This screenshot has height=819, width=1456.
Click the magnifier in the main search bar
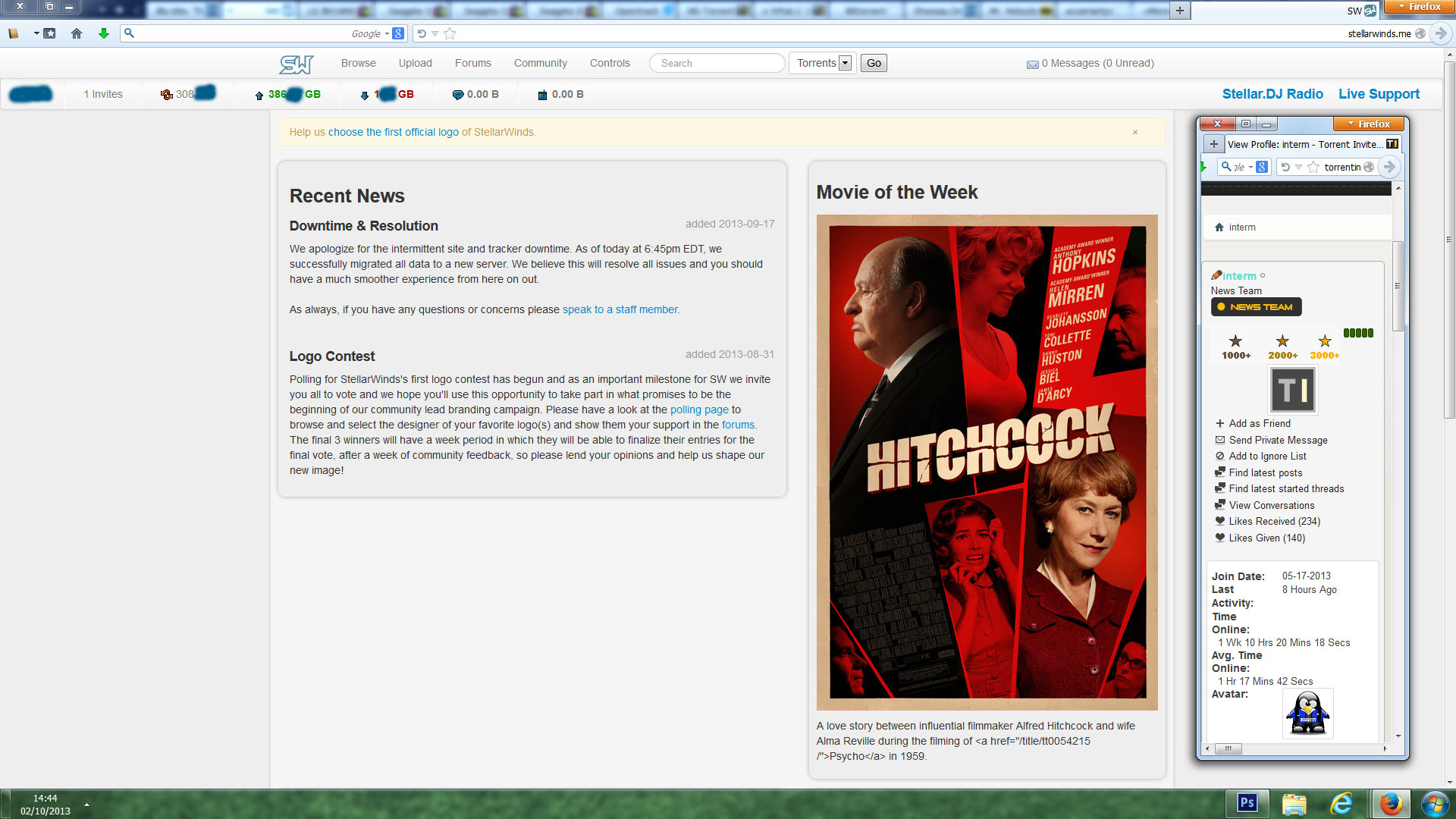[129, 33]
